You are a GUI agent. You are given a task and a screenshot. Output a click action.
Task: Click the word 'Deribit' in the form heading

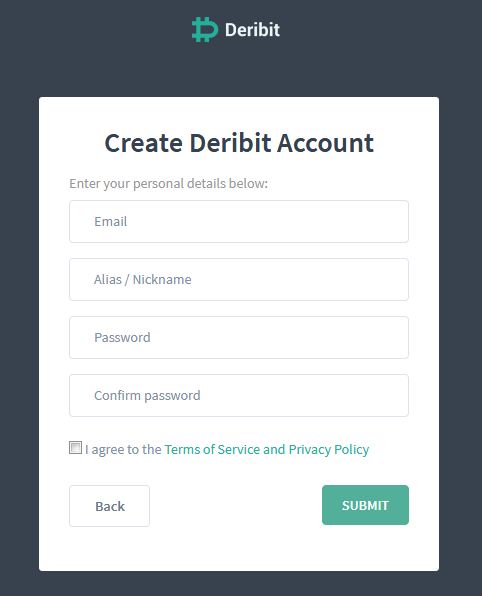point(230,143)
